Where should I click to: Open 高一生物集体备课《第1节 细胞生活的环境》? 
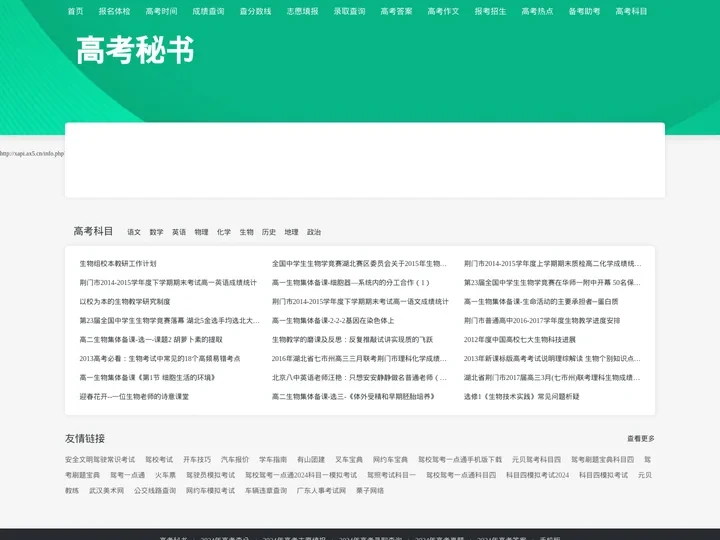coord(147,378)
